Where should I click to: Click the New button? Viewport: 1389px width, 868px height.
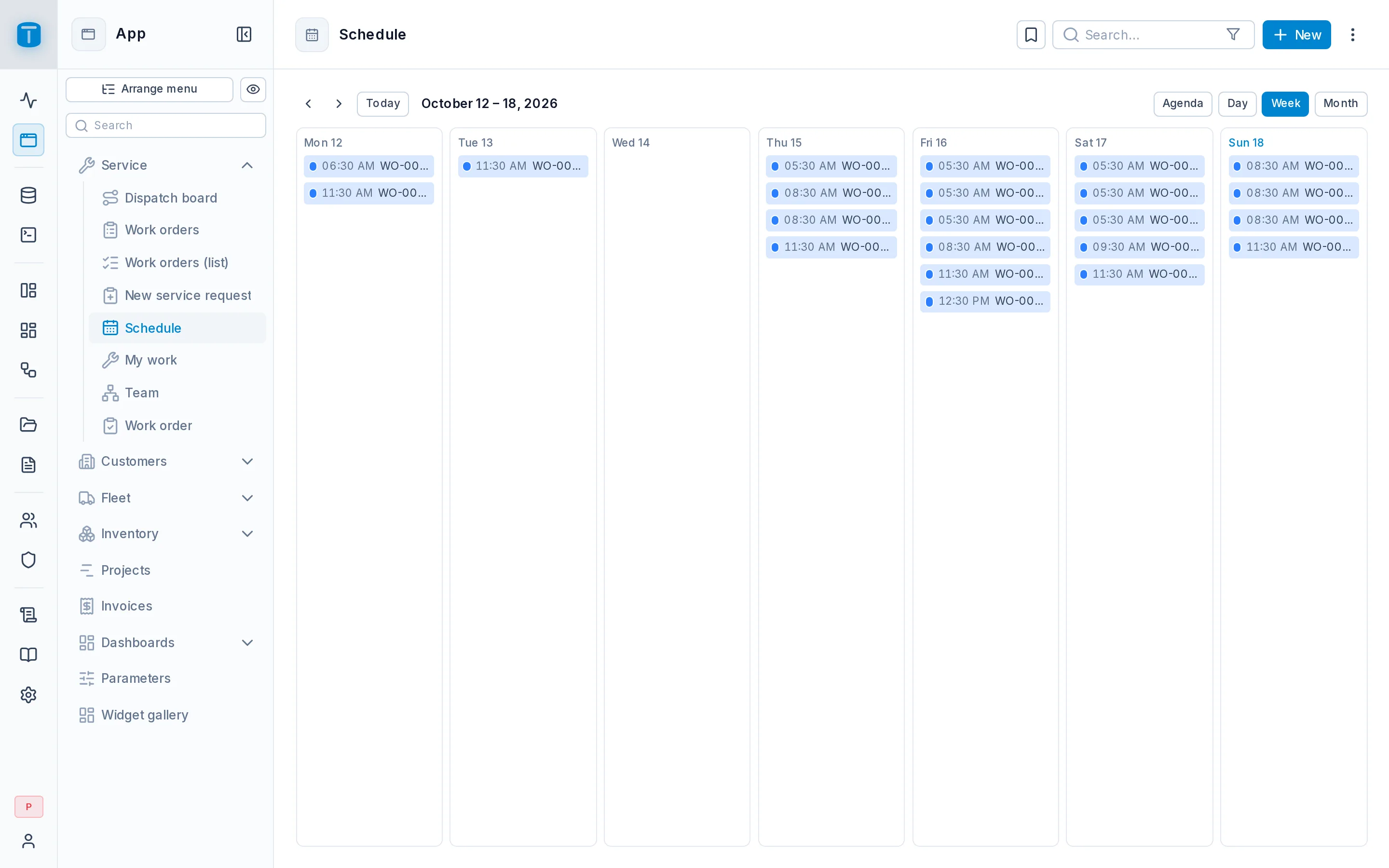1296,35
